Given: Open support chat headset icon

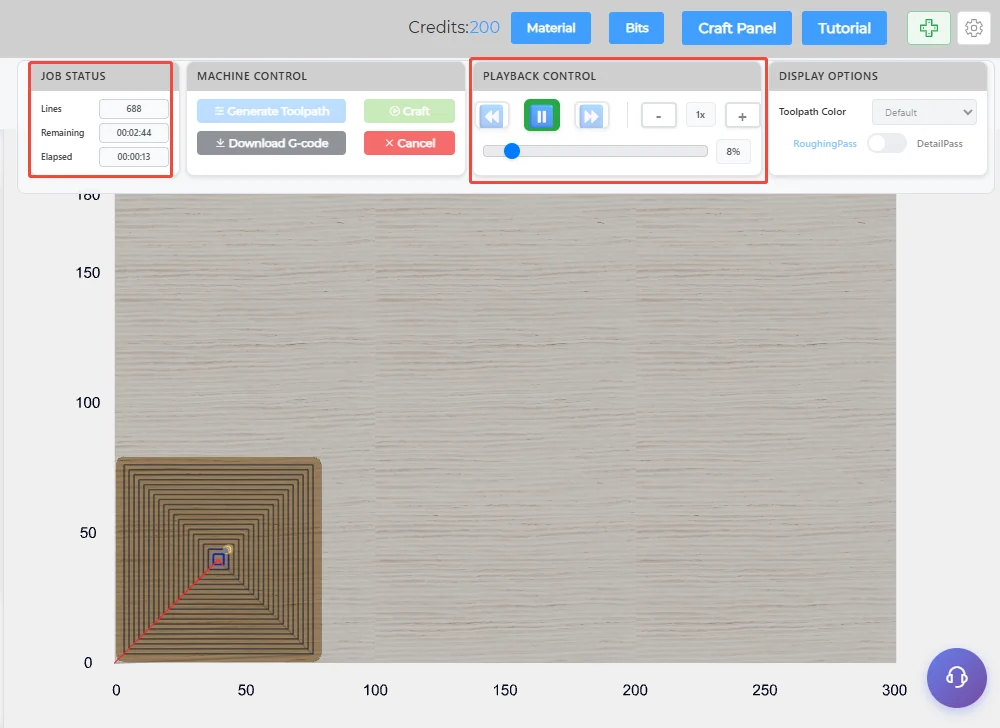Looking at the screenshot, I should (957, 678).
